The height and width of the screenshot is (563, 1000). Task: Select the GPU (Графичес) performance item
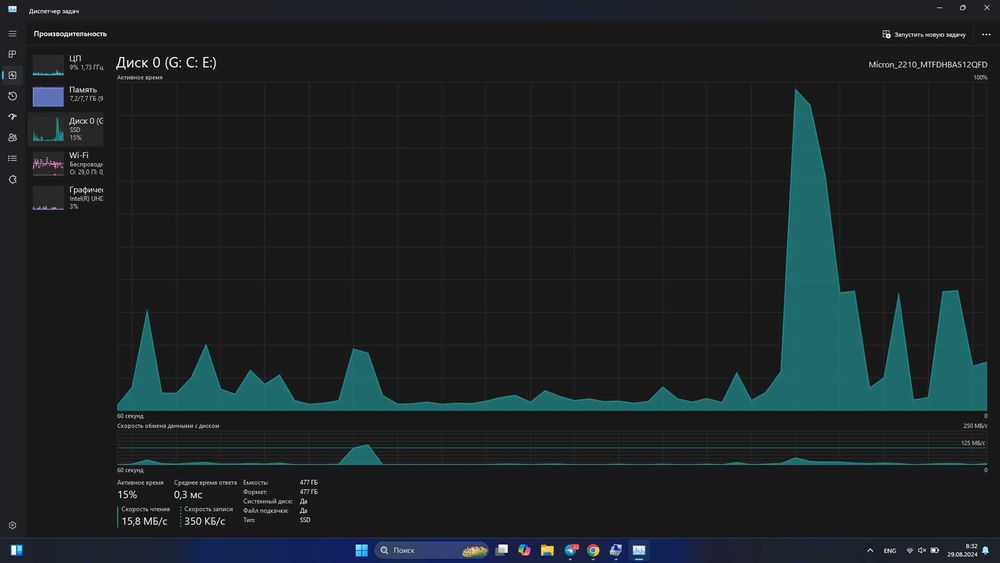click(x=66, y=198)
